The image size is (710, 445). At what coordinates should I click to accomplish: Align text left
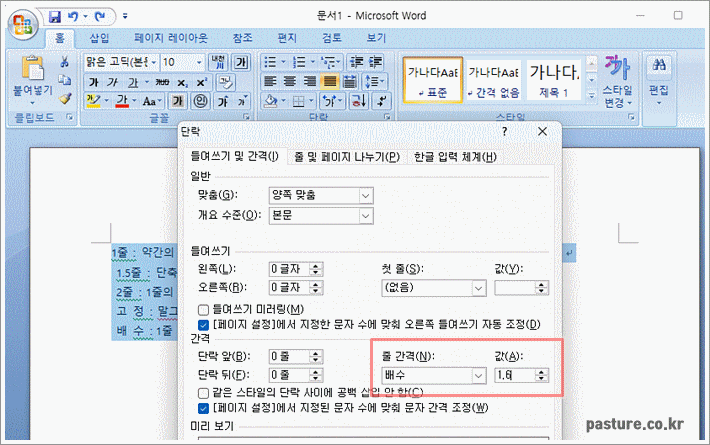(270, 81)
